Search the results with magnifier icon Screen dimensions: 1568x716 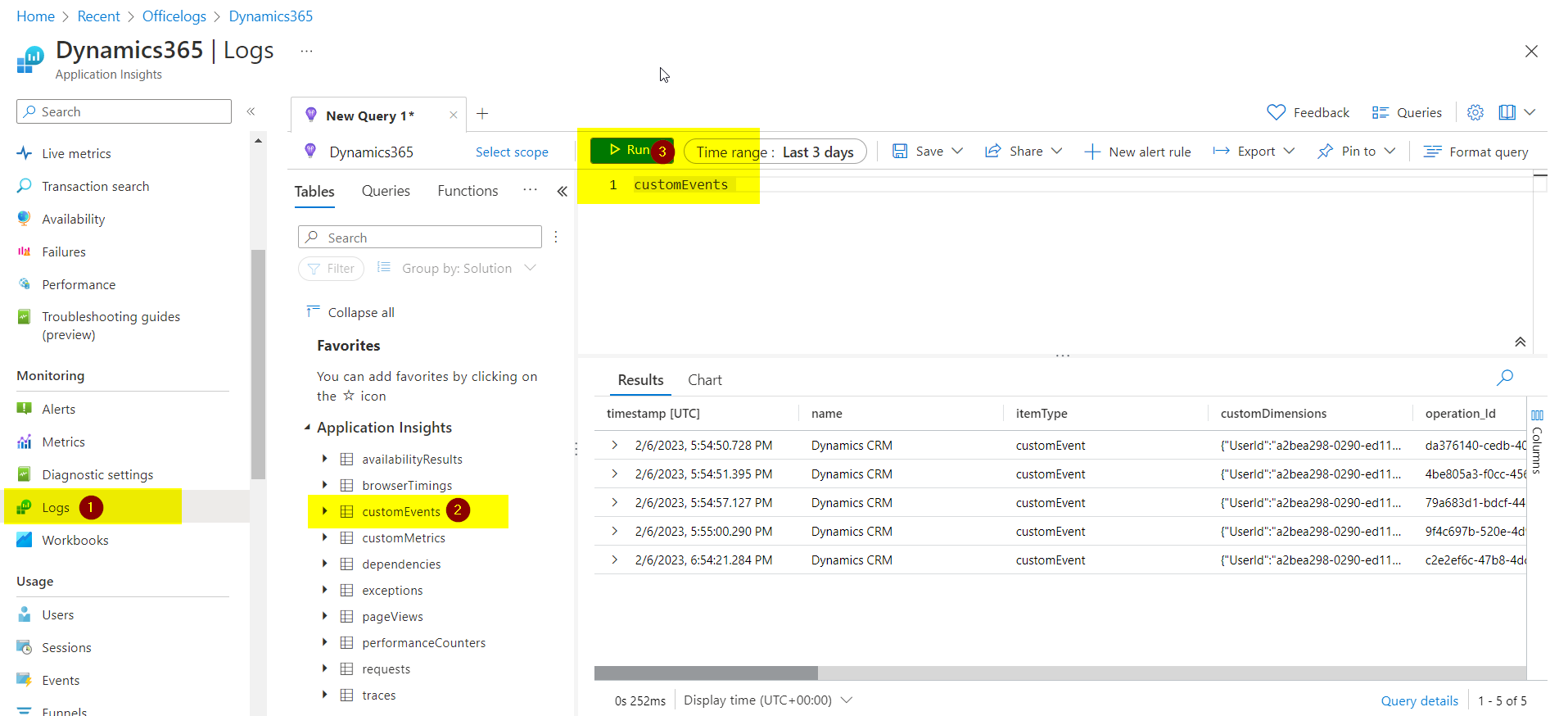1505,378
